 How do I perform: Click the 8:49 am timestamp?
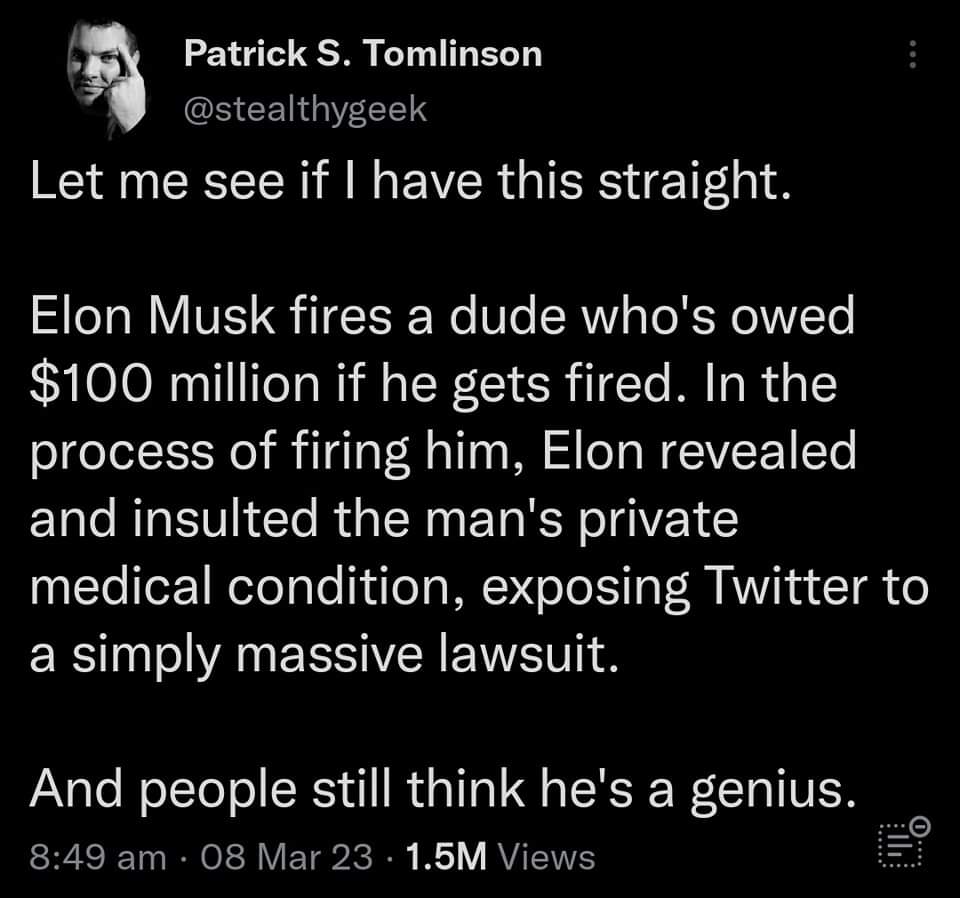[98, 857]
